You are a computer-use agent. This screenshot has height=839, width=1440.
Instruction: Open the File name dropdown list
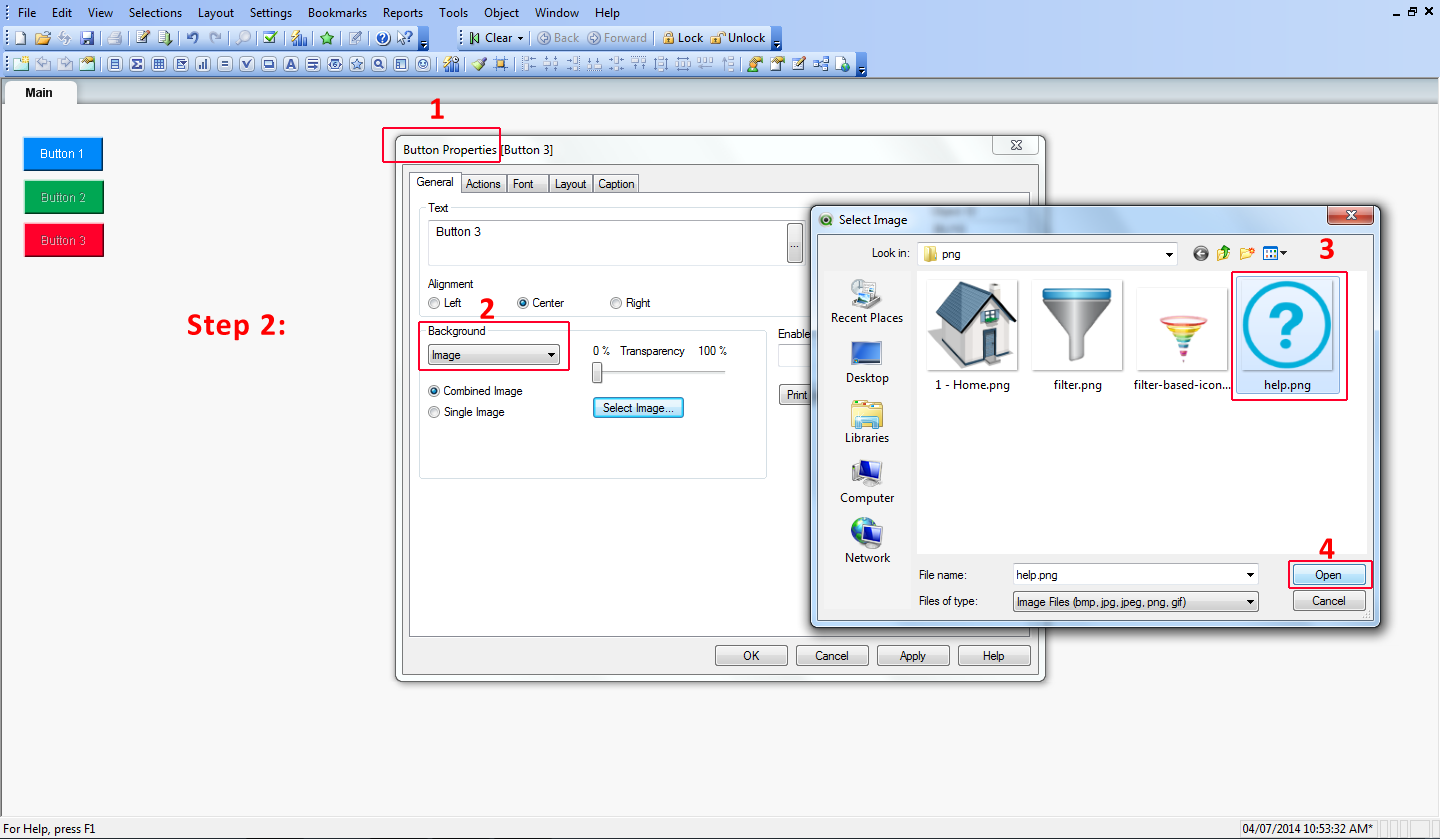(1250, 575)
